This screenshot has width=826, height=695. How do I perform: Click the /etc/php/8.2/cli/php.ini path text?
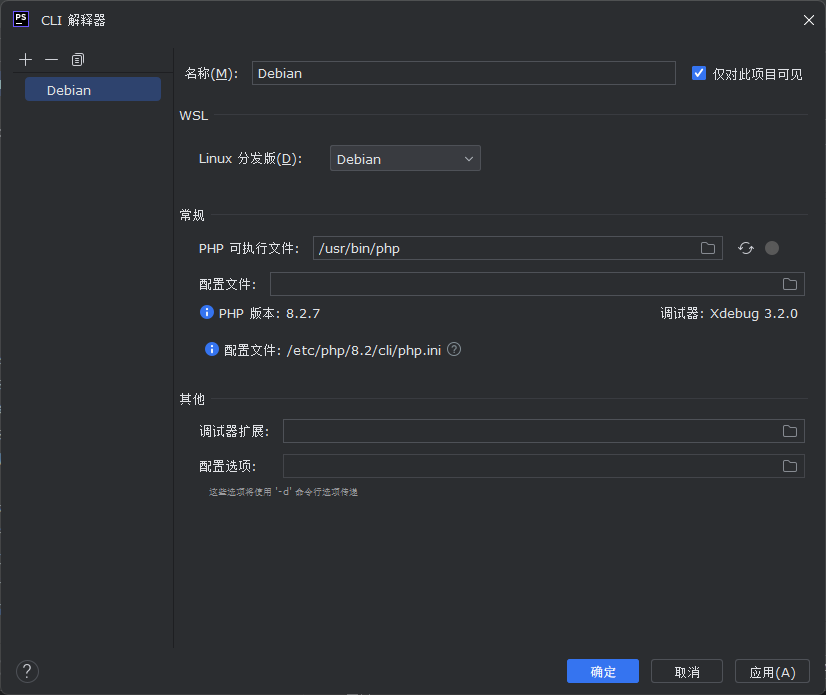[x=363, y=350]
